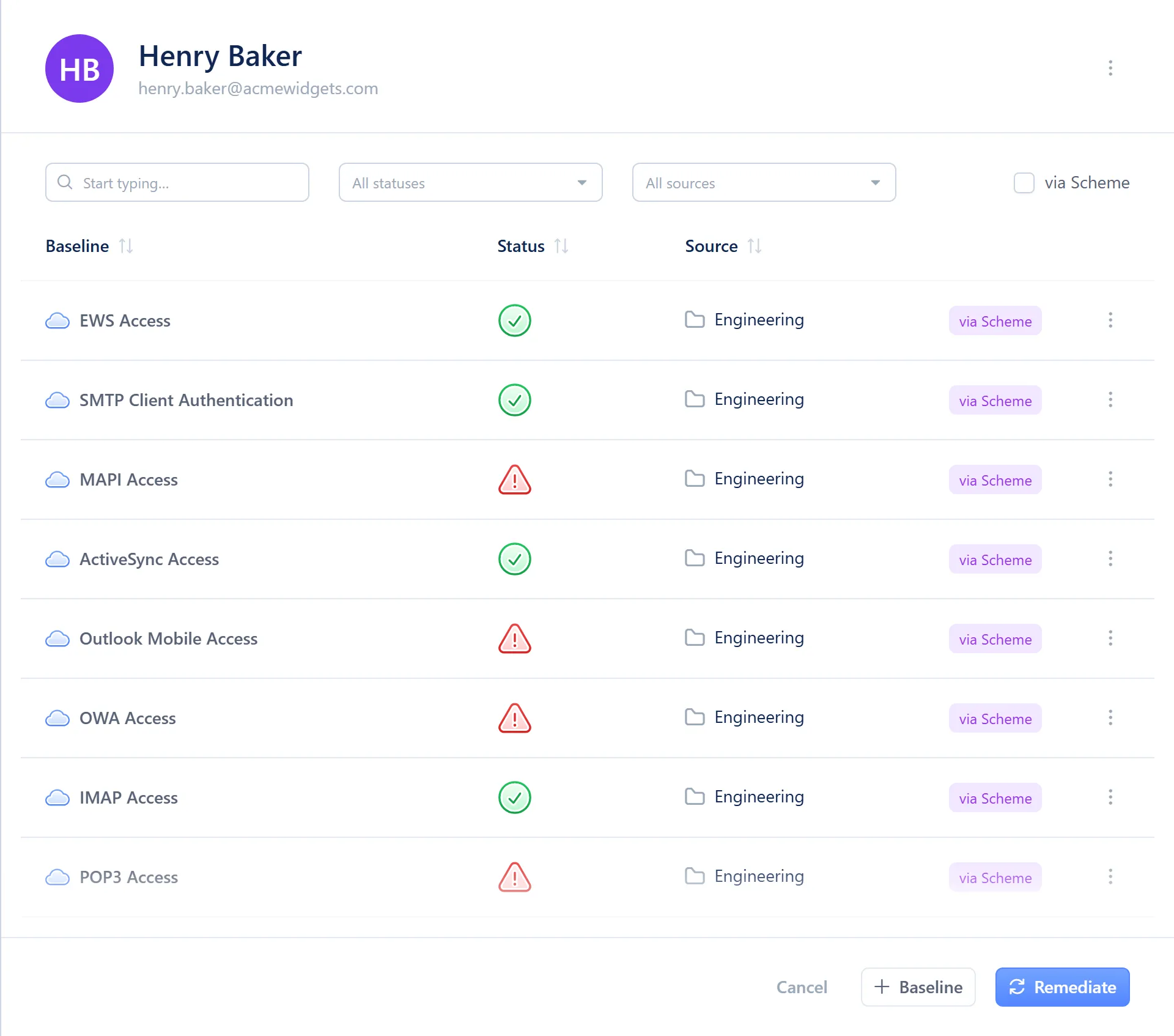Click the add Baseline button

(918, 987)
